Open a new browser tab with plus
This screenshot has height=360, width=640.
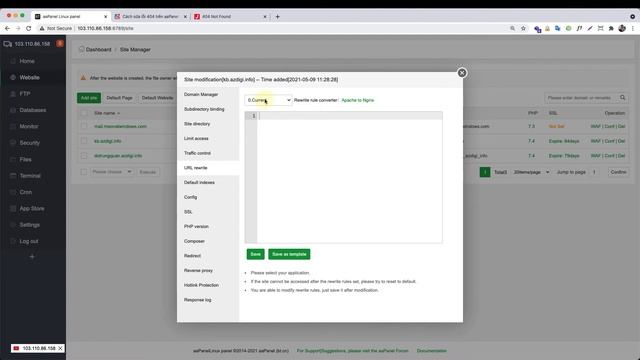point(278,17)
